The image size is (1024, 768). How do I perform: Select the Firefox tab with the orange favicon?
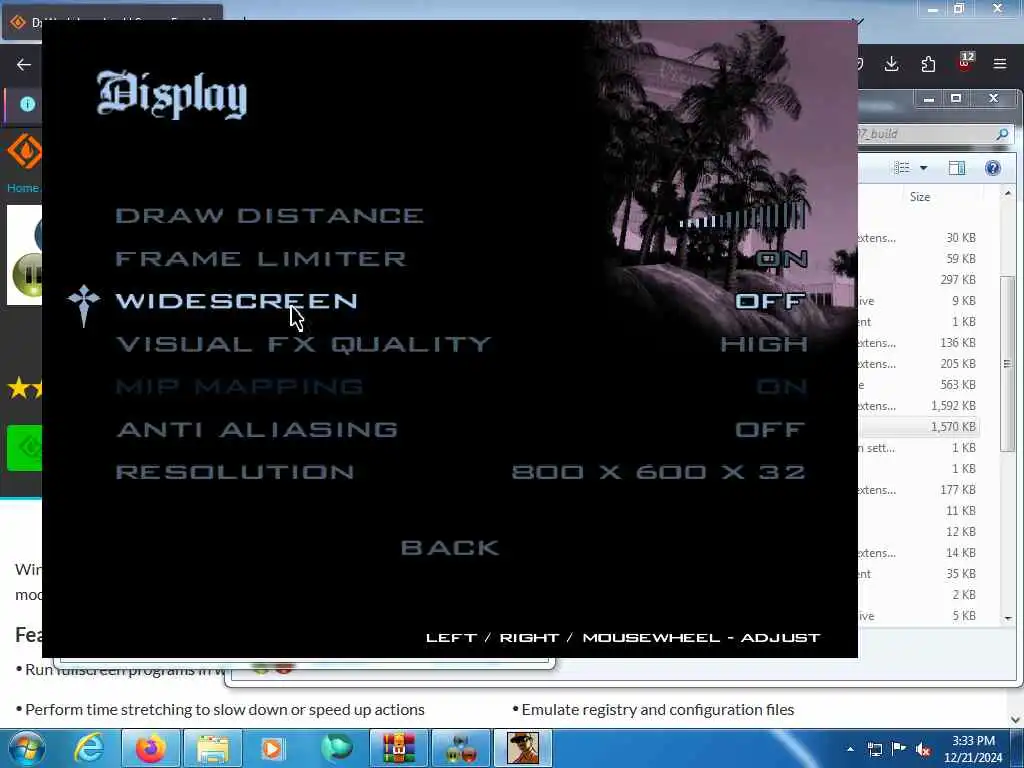[111, 22]
